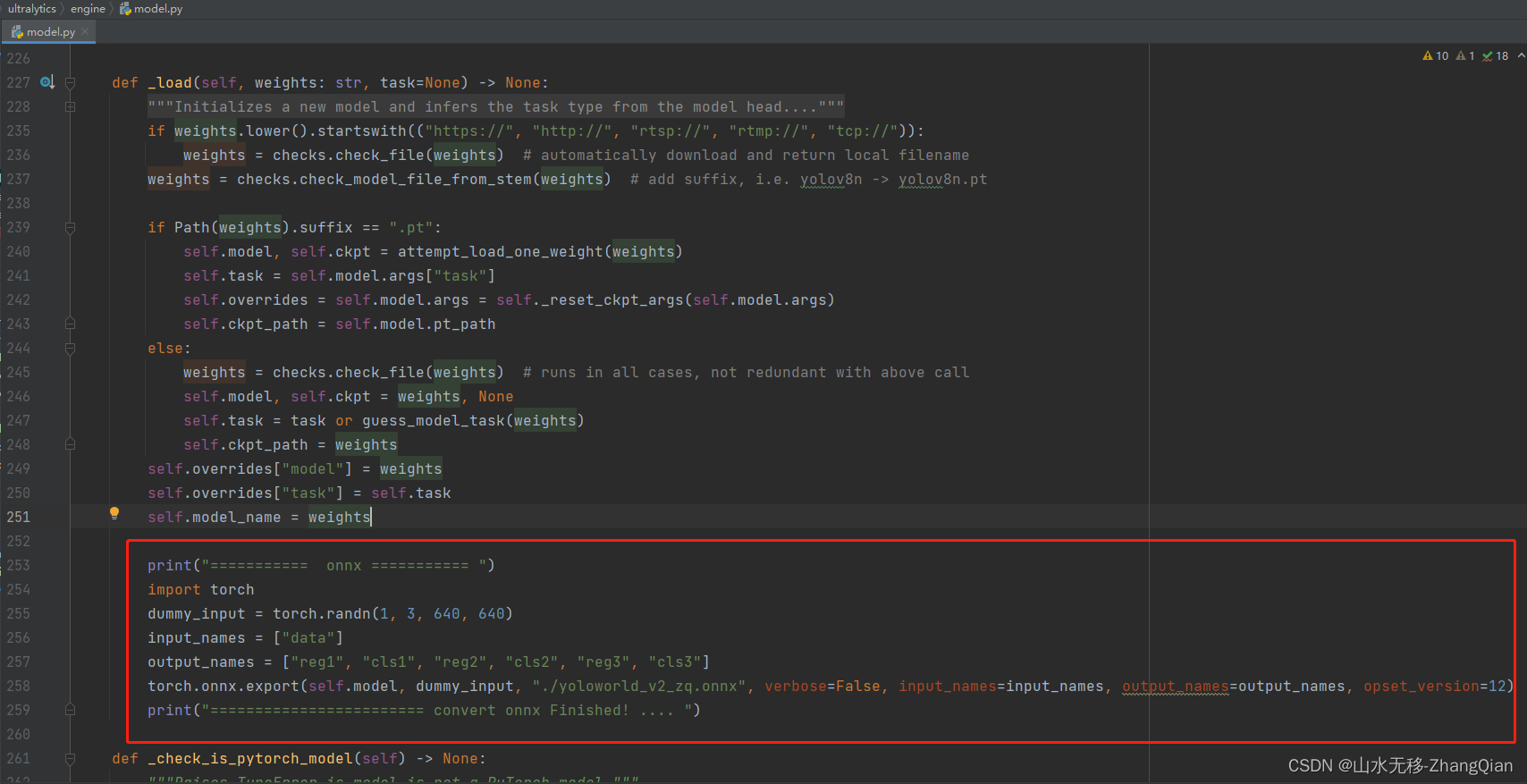Click line number 258 in the gutter

[x=19, y=686]
